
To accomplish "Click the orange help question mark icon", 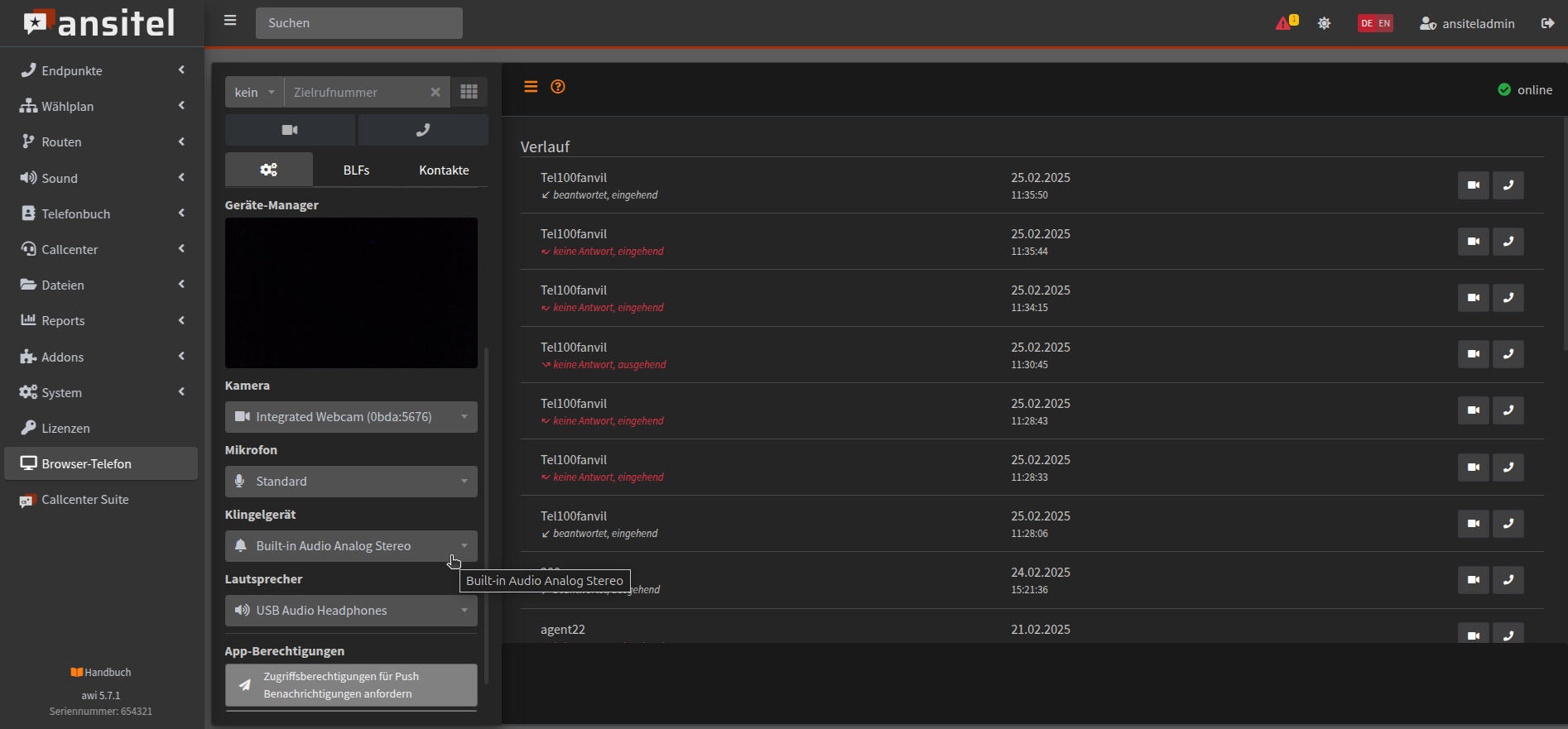I will [x=558, y=87].
